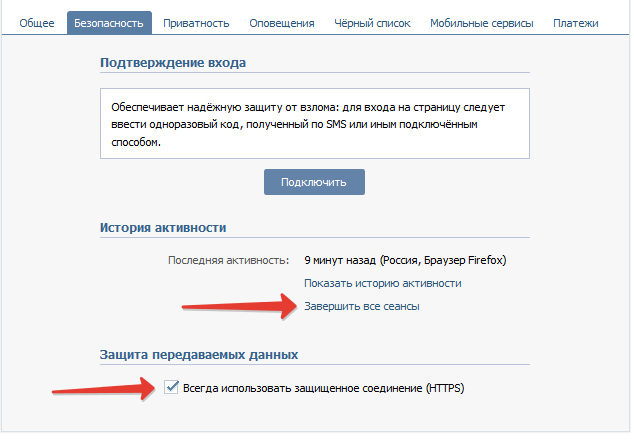Open the Чёрный список tab
634x441 pixels.
(x=372, y=22)
